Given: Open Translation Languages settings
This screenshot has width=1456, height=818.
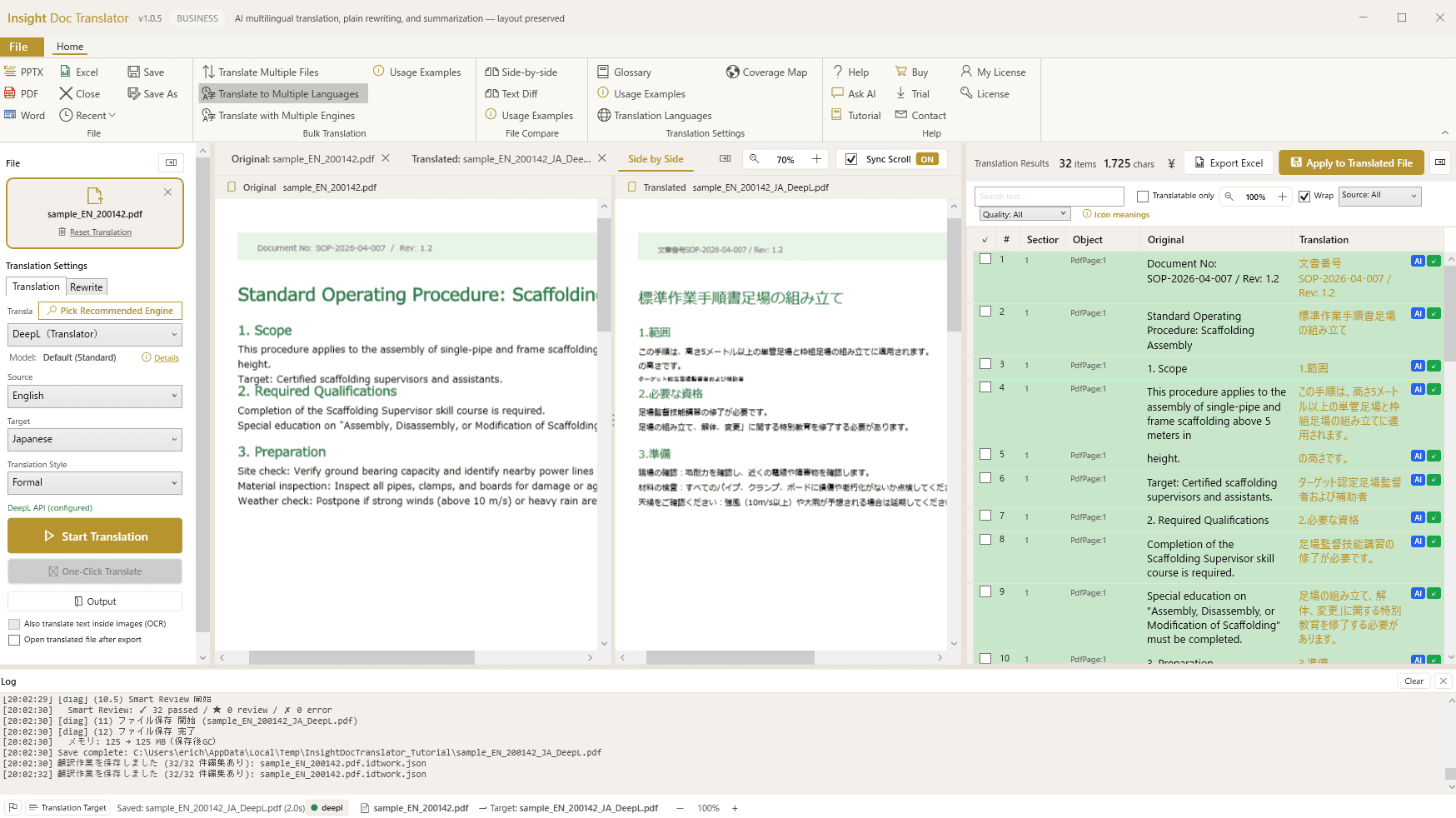Looking at the screenshot, I should [655, 115].
